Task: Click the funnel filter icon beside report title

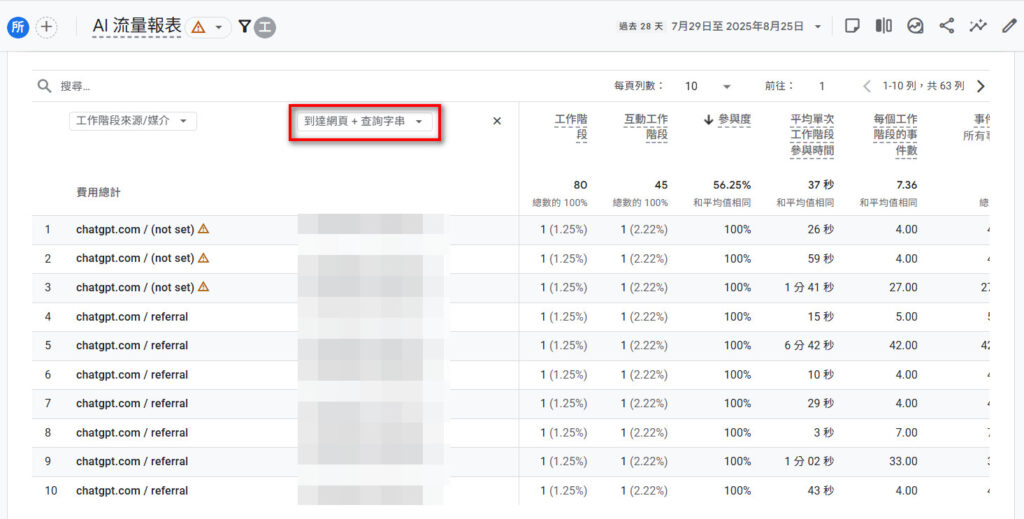Action: tap(244, 27)
